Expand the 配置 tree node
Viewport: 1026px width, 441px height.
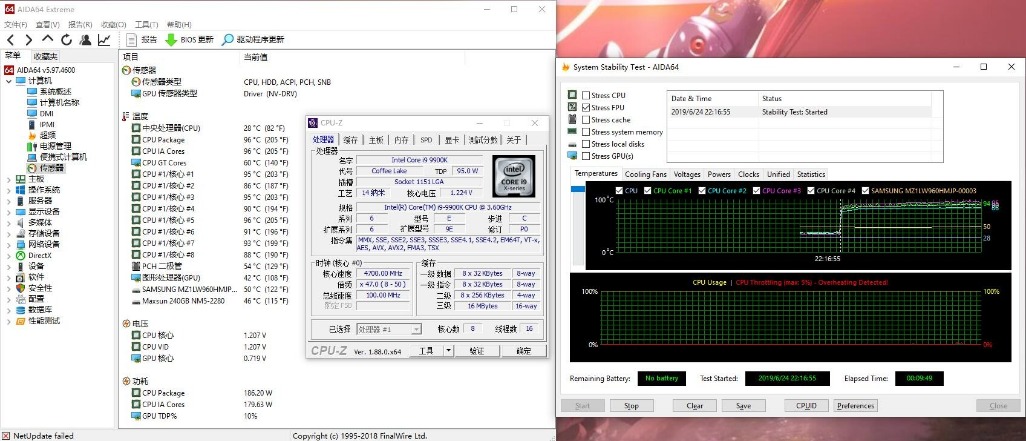click(x=9, y=299)
